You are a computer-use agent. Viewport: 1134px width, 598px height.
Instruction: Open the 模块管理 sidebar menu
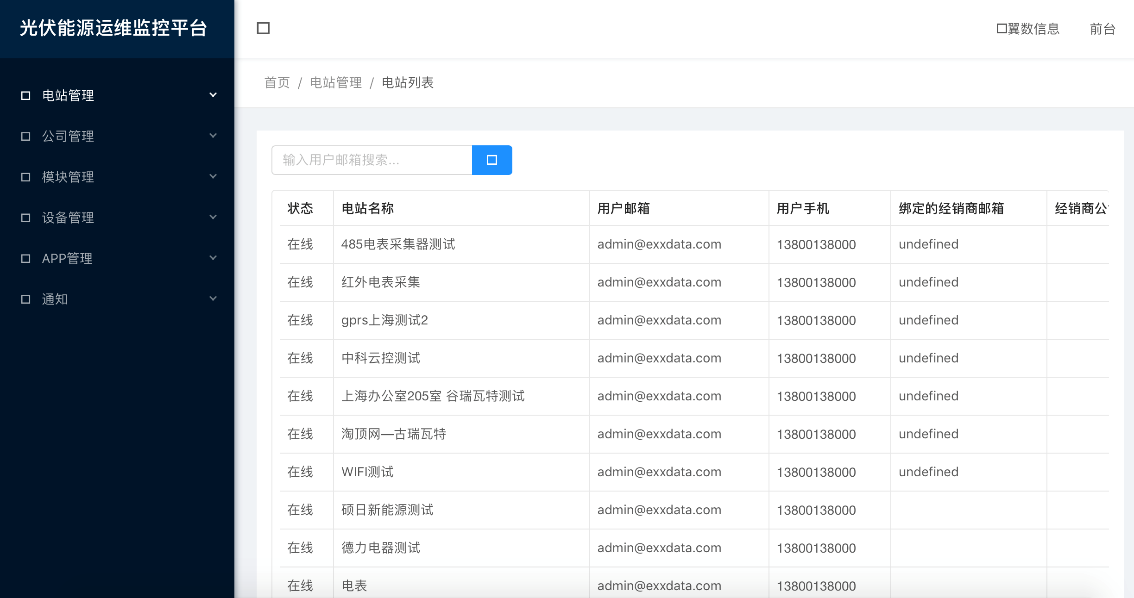tap(68, 177)
